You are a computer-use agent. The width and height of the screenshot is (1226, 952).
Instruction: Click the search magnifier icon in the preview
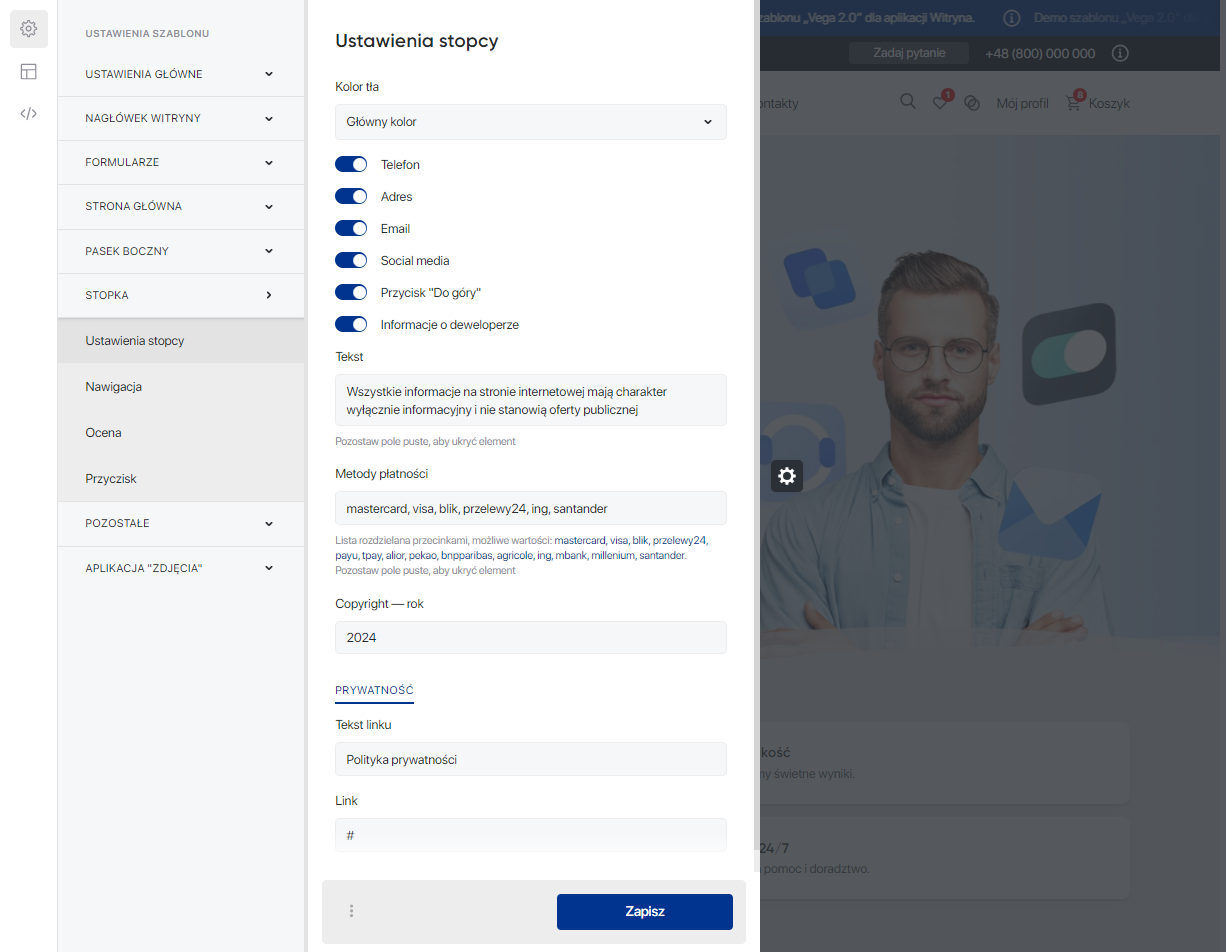[908, 102]
